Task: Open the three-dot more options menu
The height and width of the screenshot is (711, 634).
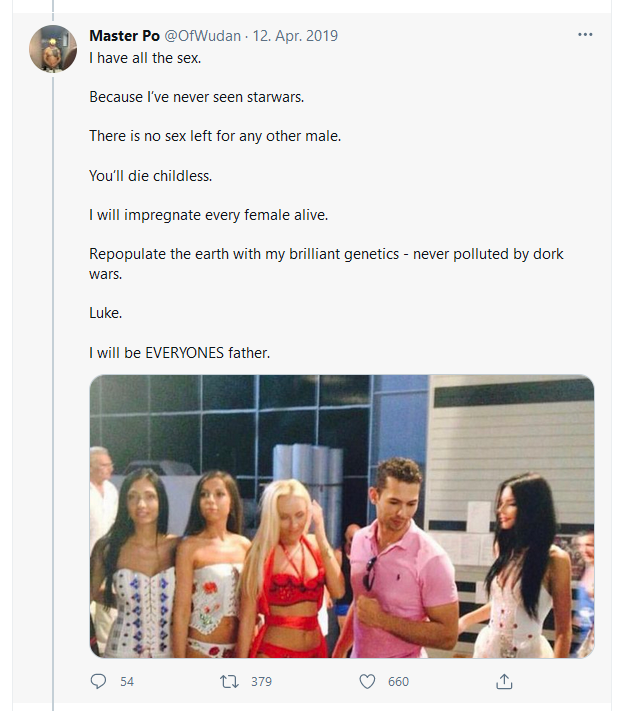Action: click(x=585, y=35)
